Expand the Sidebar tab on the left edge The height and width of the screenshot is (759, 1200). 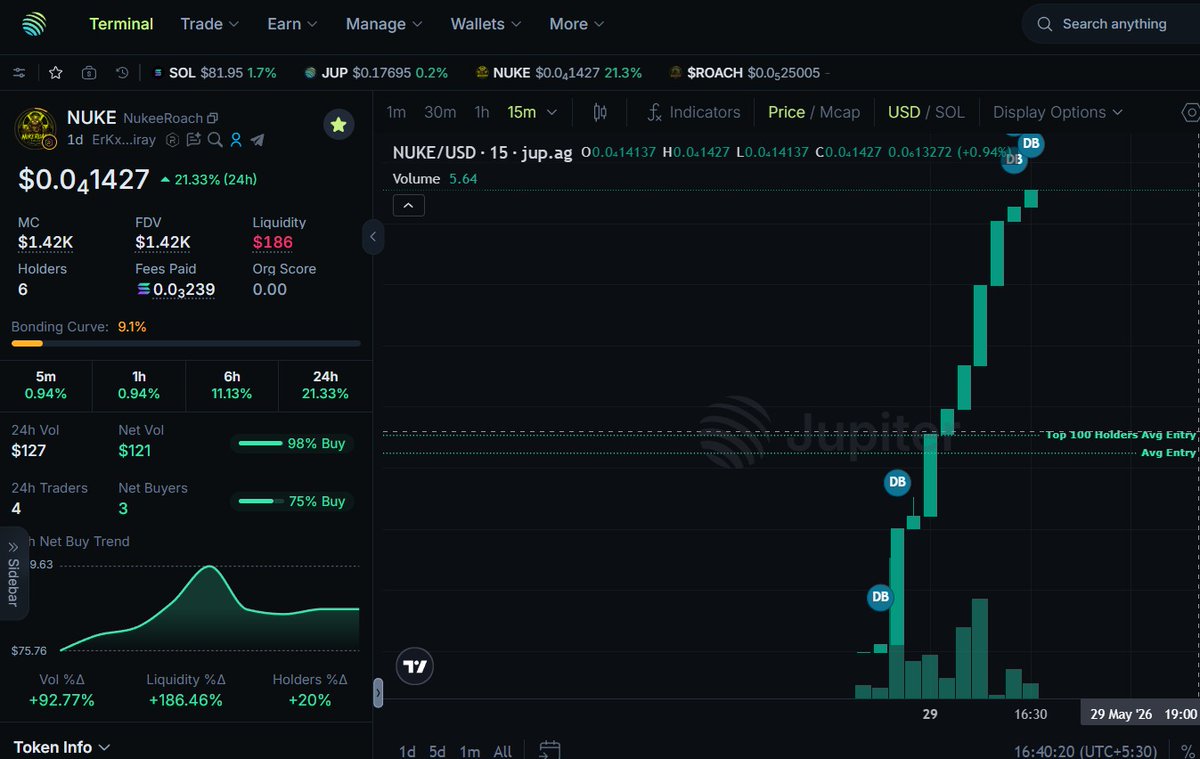click(x=13, y=574)
